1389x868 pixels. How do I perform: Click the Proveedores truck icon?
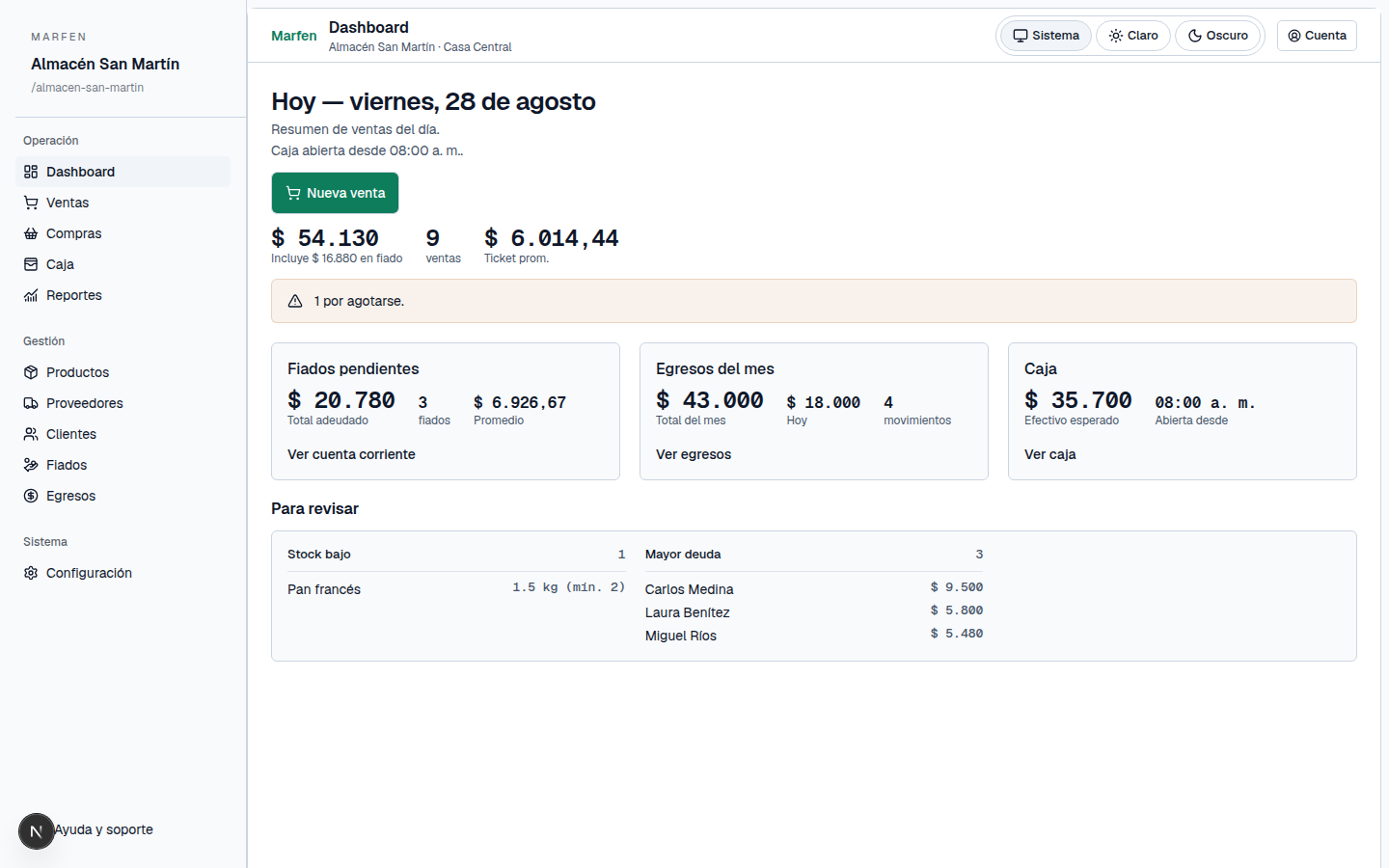(x=31, y=403)
